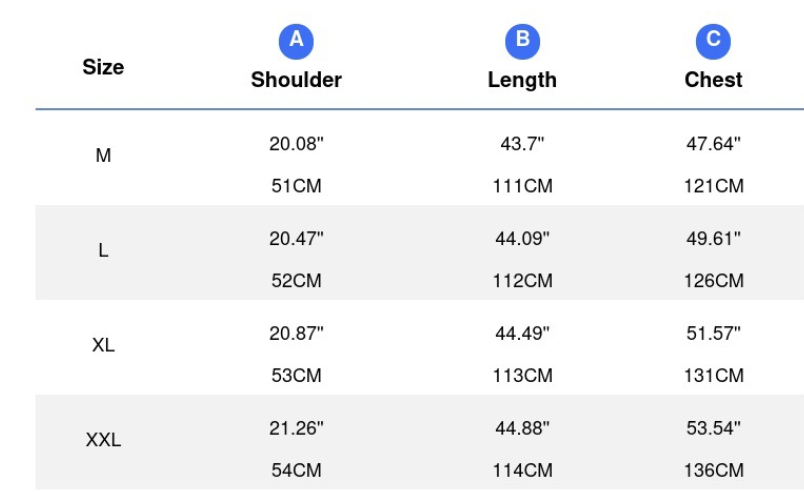Select the 43.7" length value
804x492 pixels.
(x=522, y=144)
